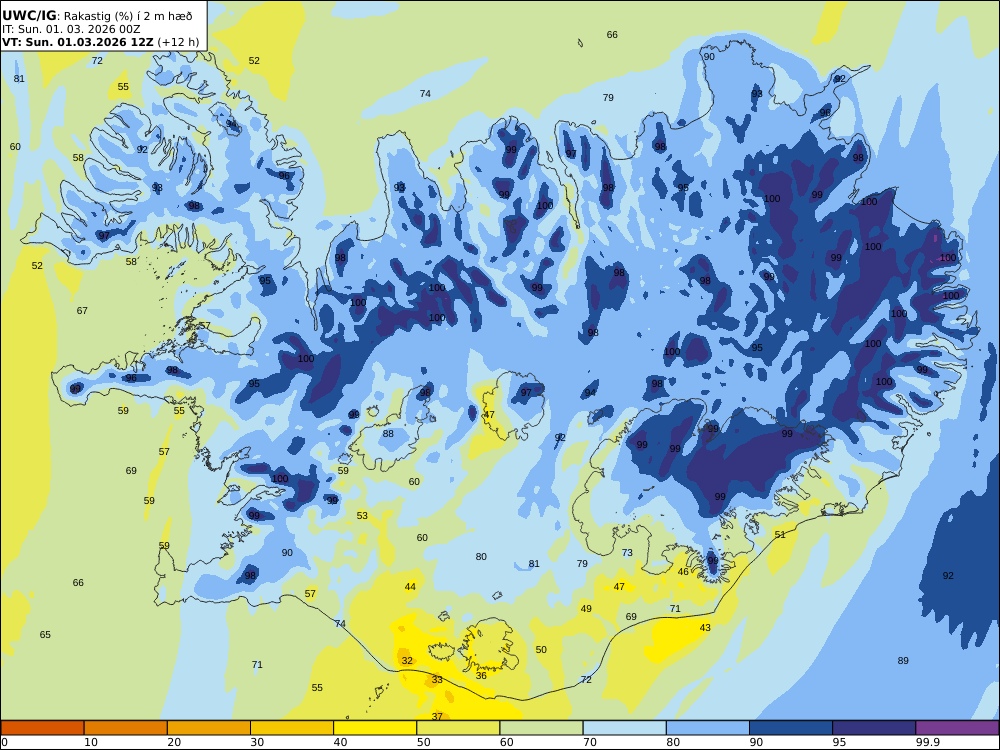The image size is (1000, 750).
Task: Click the "VT: Sun. 01.03.2026 12Z (+12 h)" line
Action: [x=100, y=42]
